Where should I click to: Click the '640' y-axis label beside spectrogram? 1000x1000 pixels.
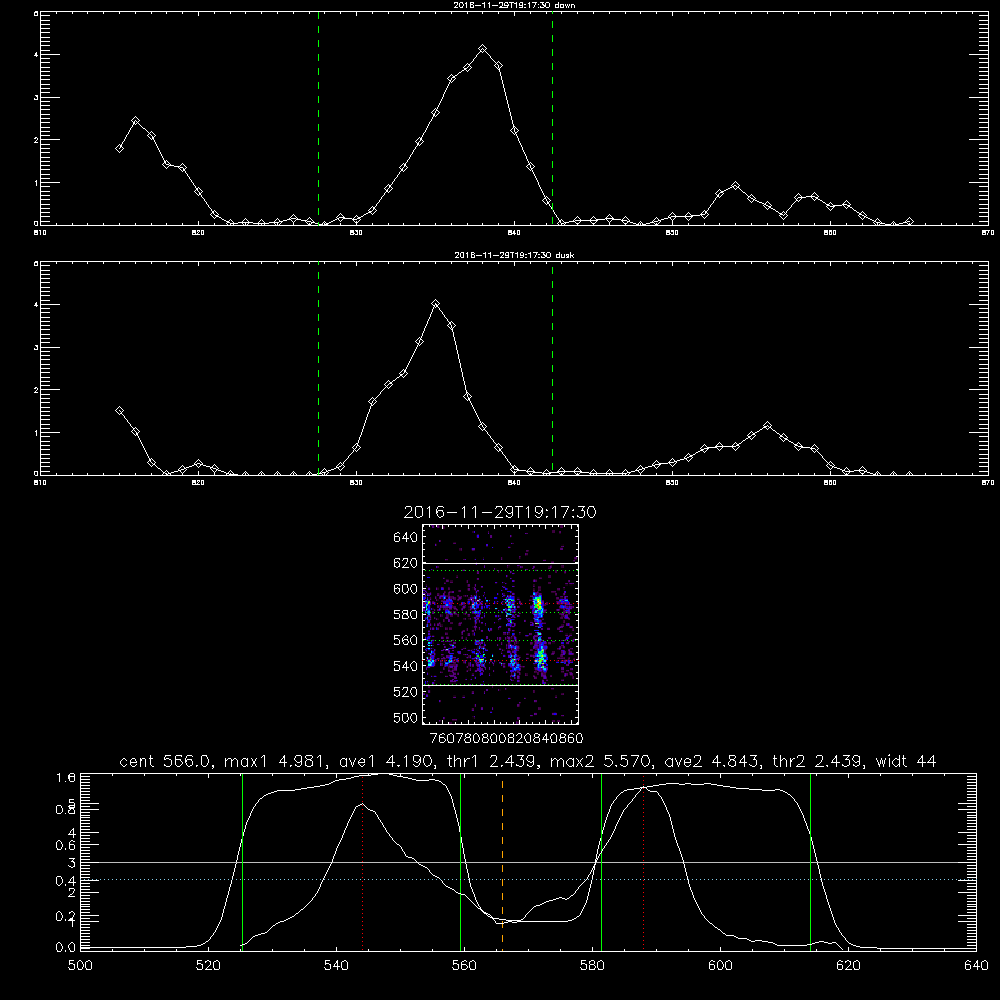[x=406, y=538]
